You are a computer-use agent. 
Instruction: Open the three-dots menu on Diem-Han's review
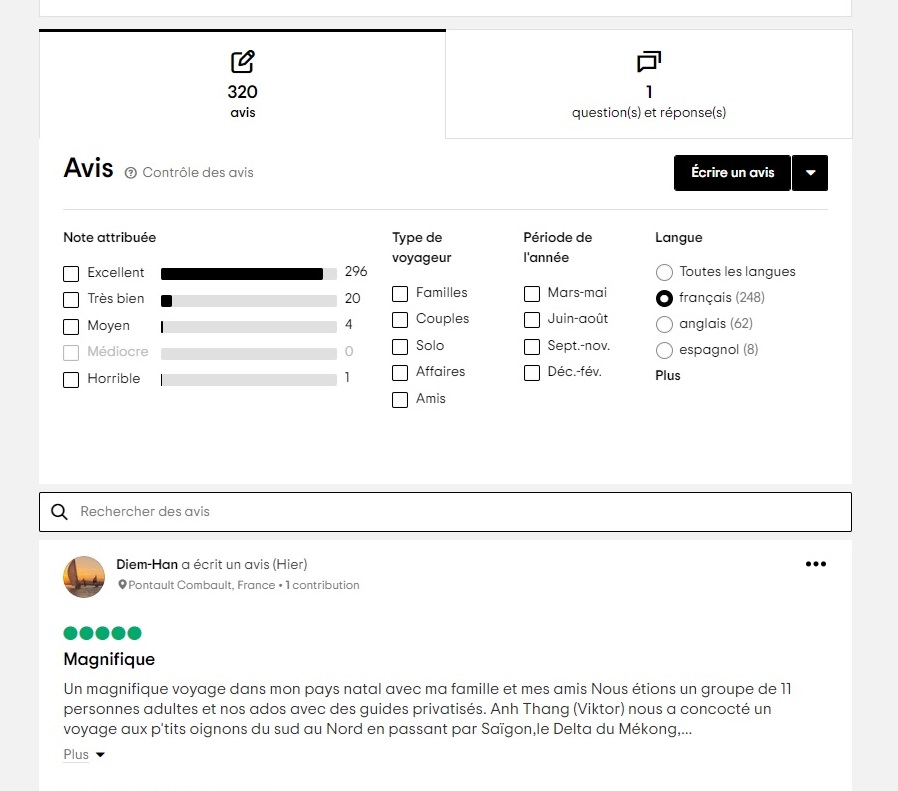coord(816,564)
